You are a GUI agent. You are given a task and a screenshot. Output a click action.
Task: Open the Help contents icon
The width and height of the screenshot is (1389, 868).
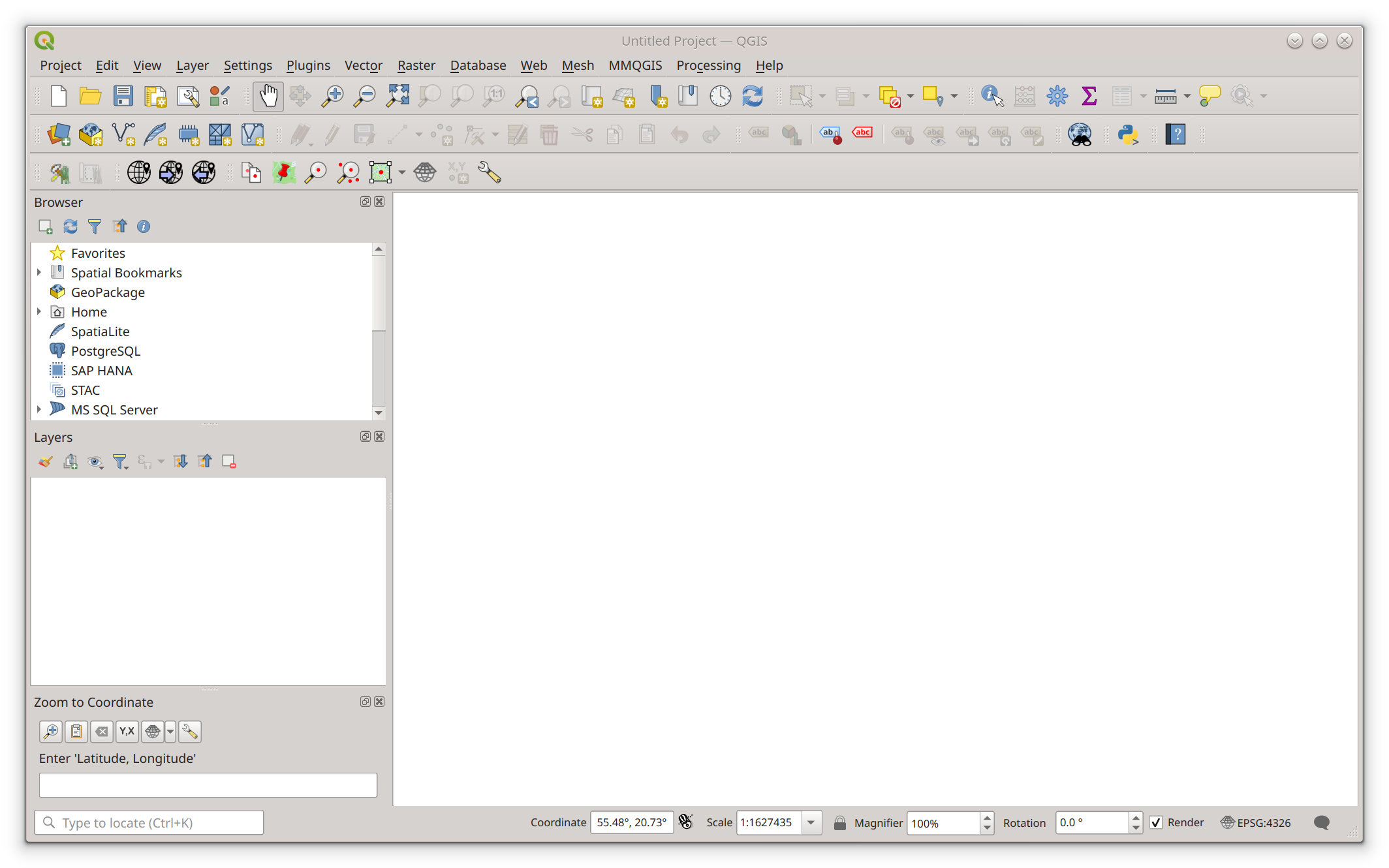click(x=1176, y=134)
